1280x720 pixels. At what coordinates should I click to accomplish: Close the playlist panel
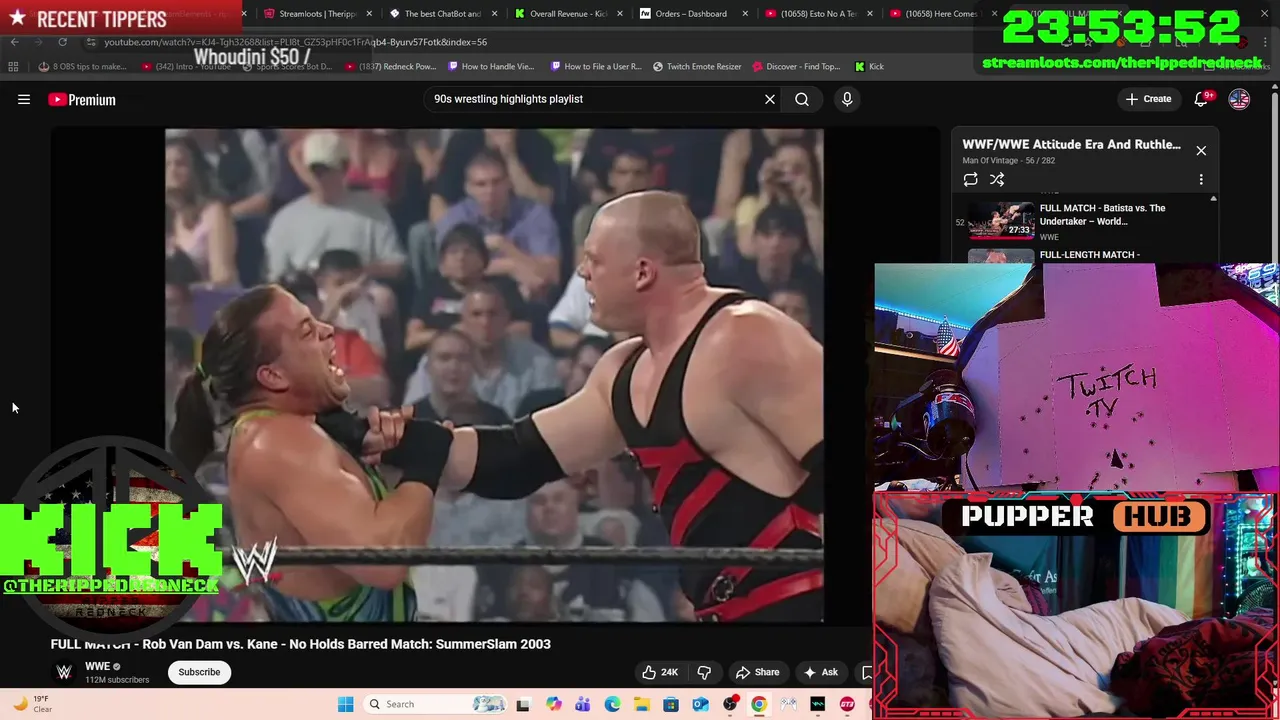pos(1201,151)
